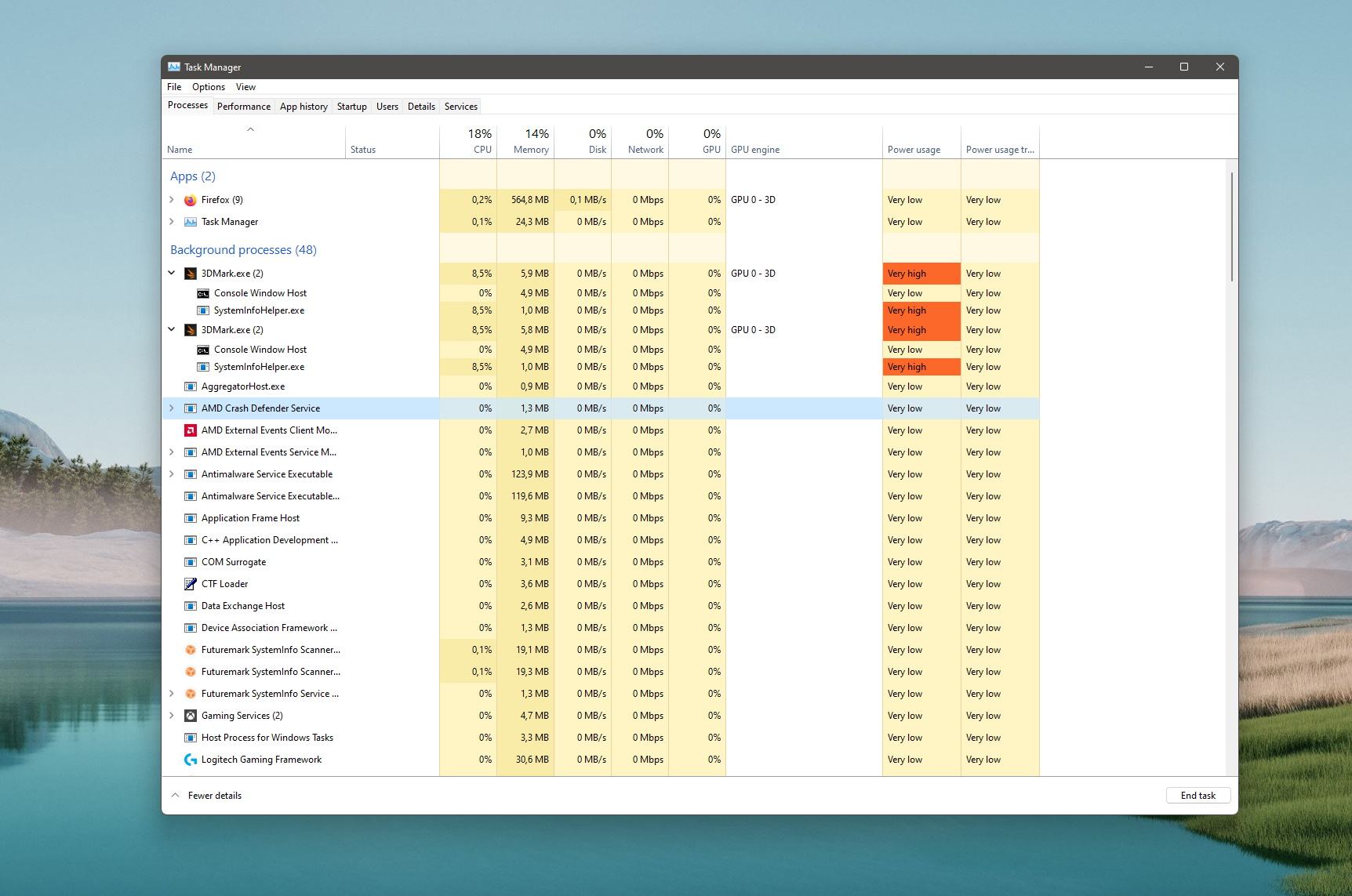Click the Futuremark SystemInfo Service icon

(190, 694)
